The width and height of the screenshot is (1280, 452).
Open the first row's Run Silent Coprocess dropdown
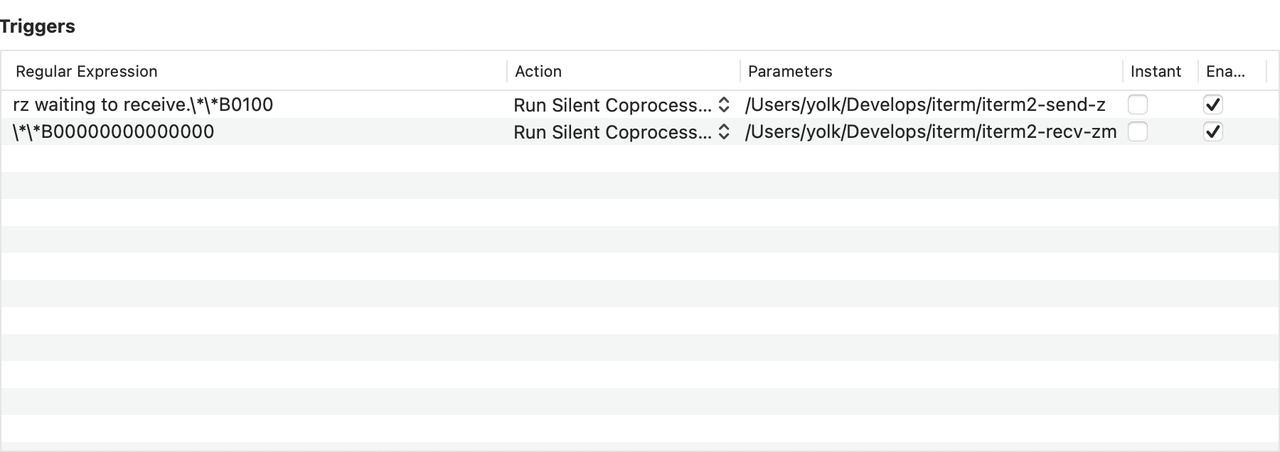pos(613,105)
